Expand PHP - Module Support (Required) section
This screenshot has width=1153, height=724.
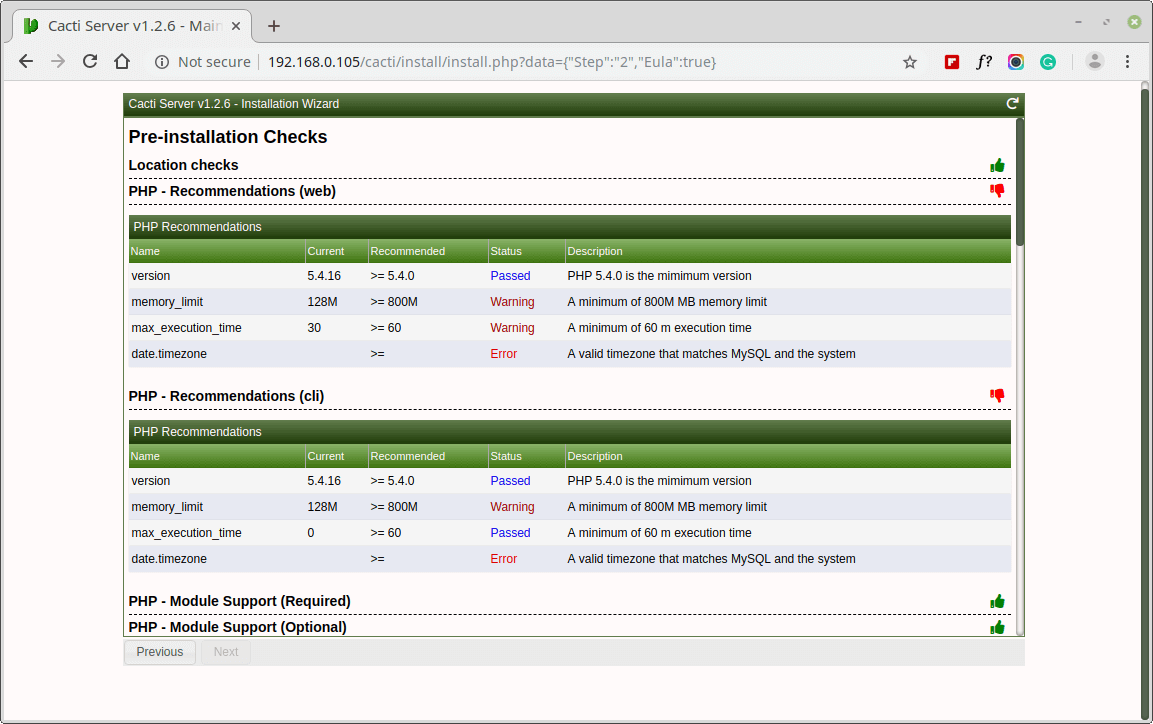239,601
